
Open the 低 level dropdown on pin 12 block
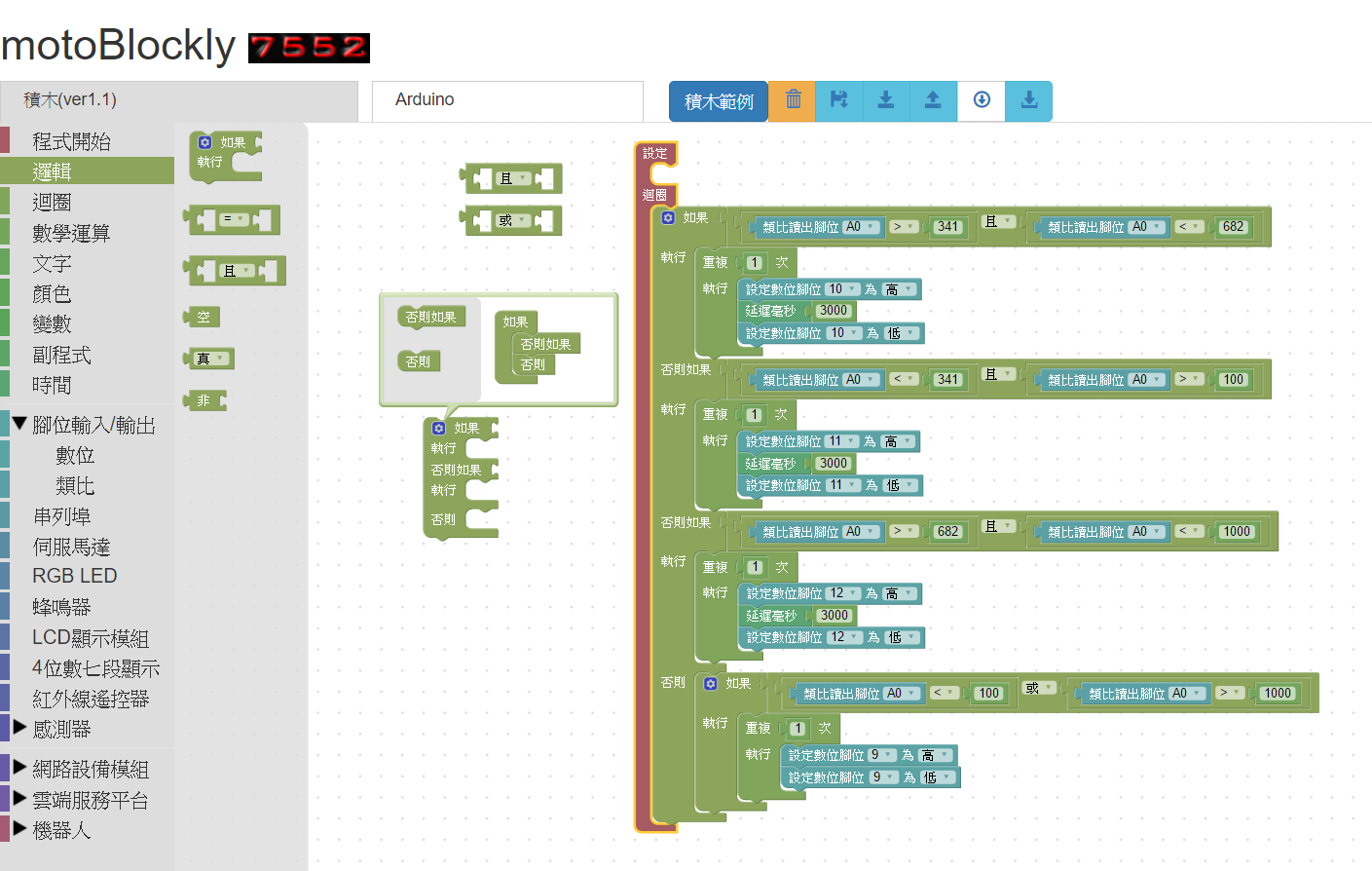[x=903, y=637]
